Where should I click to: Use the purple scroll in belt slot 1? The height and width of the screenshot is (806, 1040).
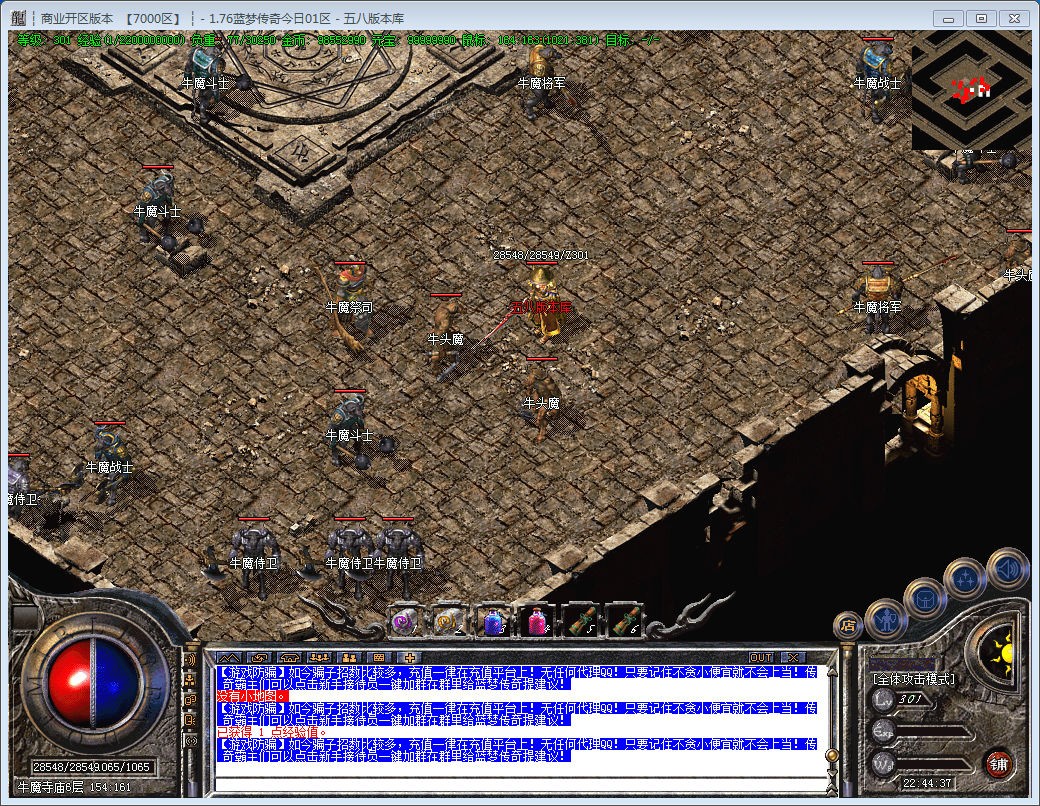pyautogui.click(x=404, y=622)
